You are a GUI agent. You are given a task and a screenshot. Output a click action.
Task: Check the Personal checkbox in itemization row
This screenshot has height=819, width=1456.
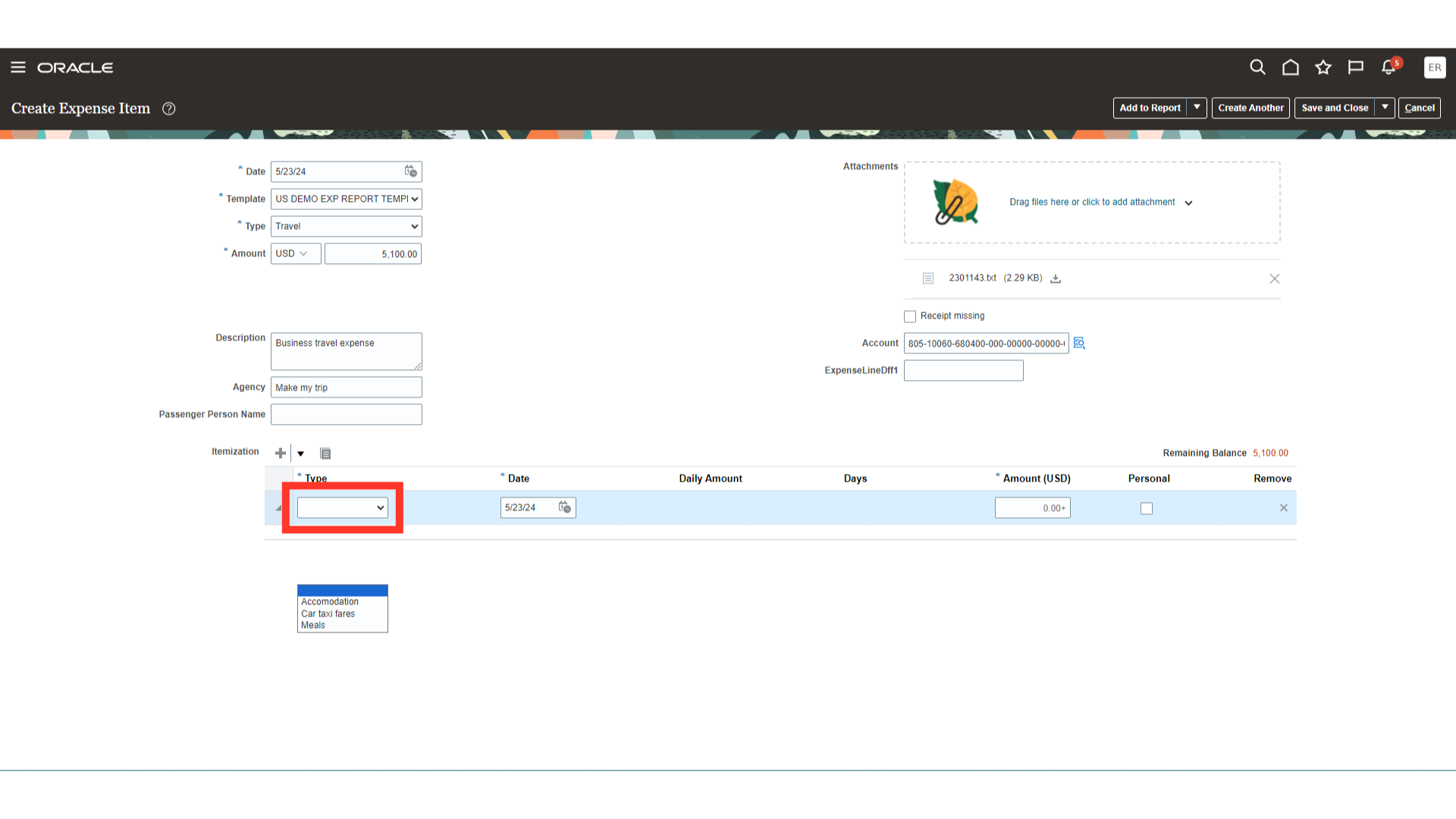point(1147,509)
